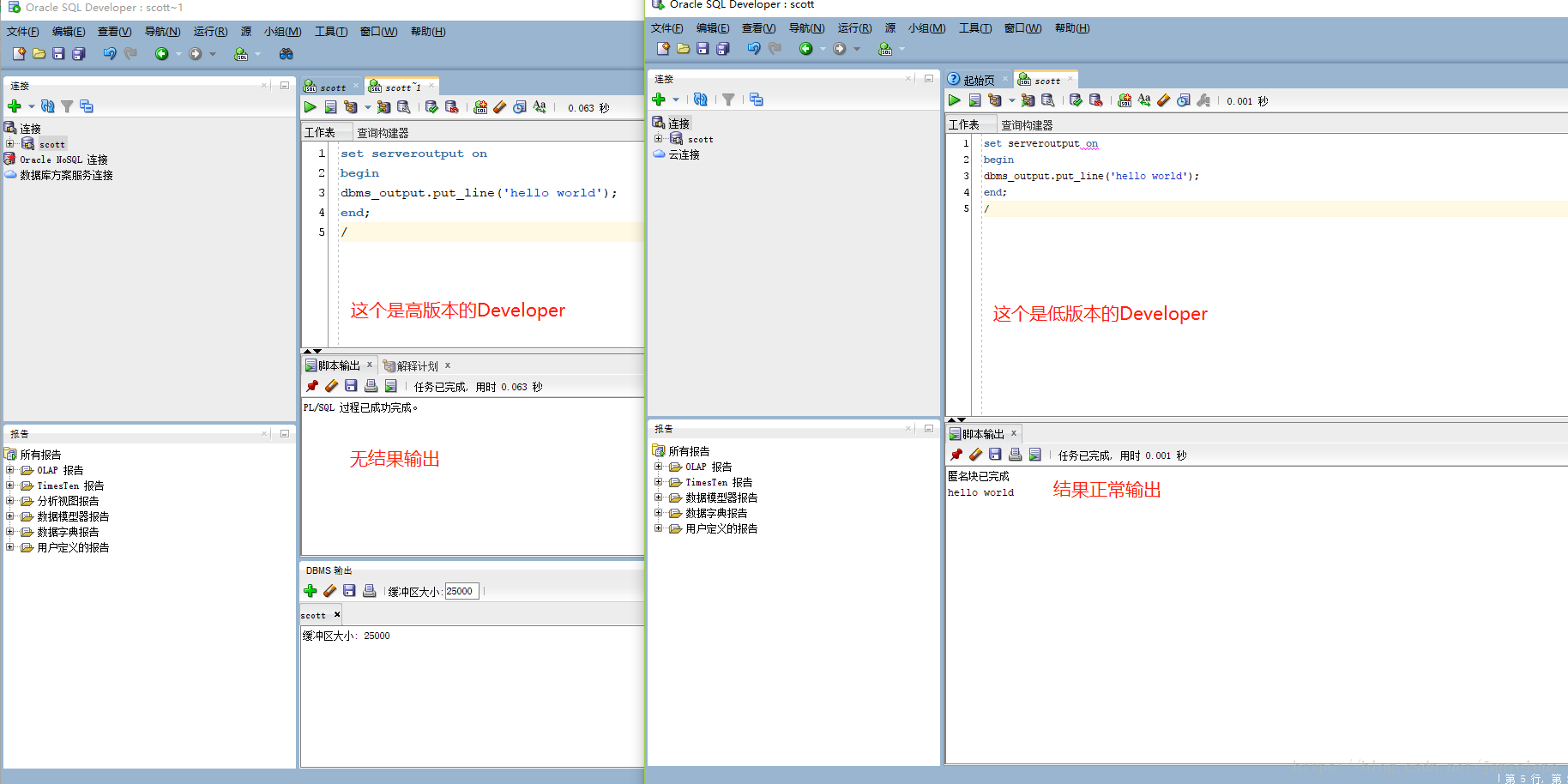
Task: Apply filter icon in left window connections panel
Action: (x=67, y=106)
